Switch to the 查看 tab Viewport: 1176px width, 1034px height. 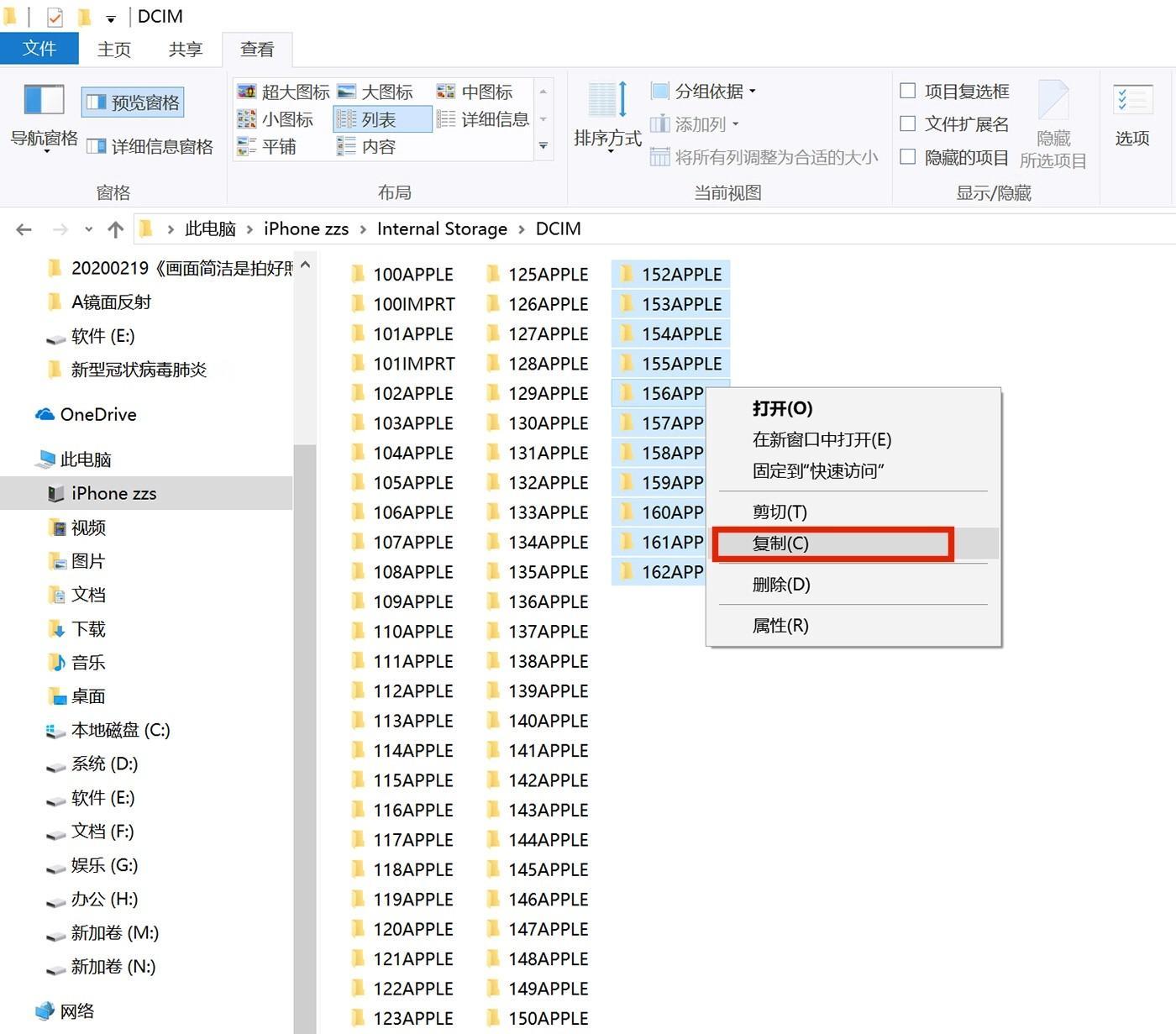pos(257,49)
